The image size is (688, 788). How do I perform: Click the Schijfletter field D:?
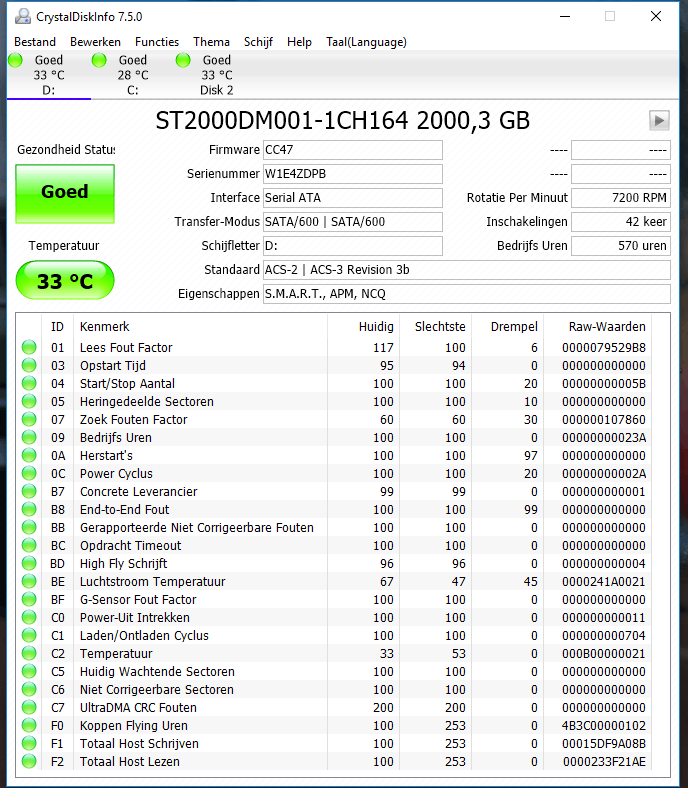(353, 246)
